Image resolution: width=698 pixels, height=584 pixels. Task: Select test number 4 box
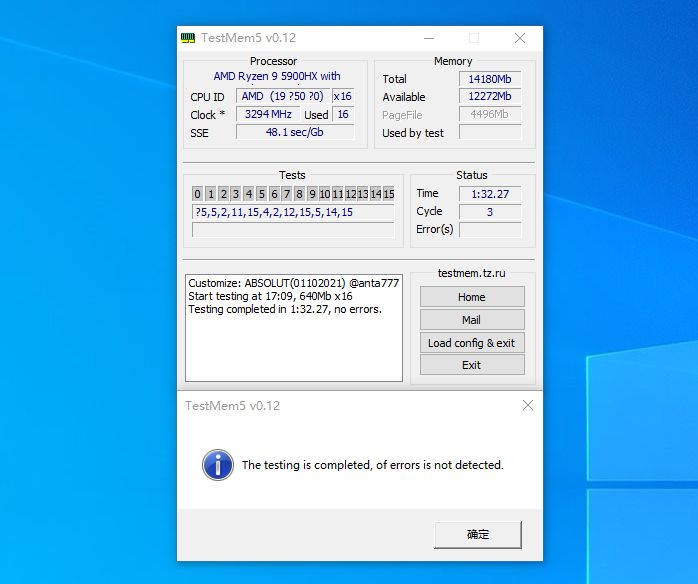coord(249,194)
